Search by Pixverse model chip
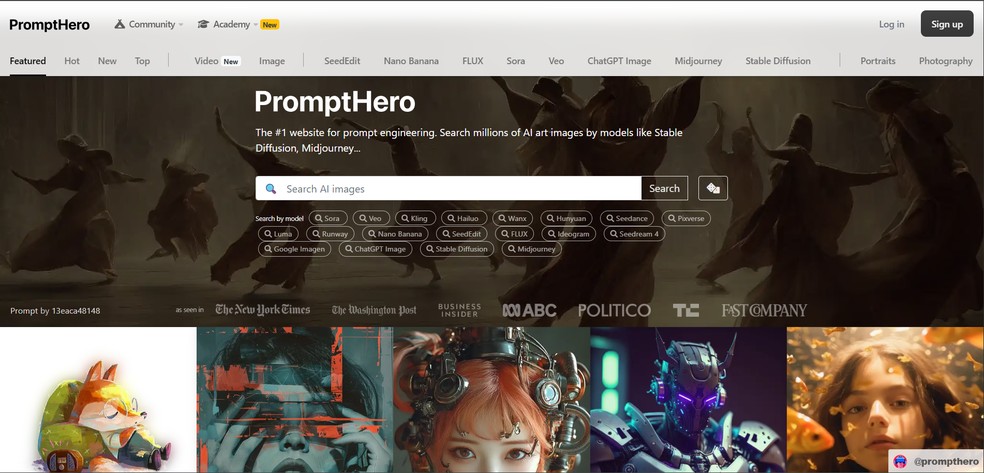This screenshot has width=984, height=473. coord(686,218)
